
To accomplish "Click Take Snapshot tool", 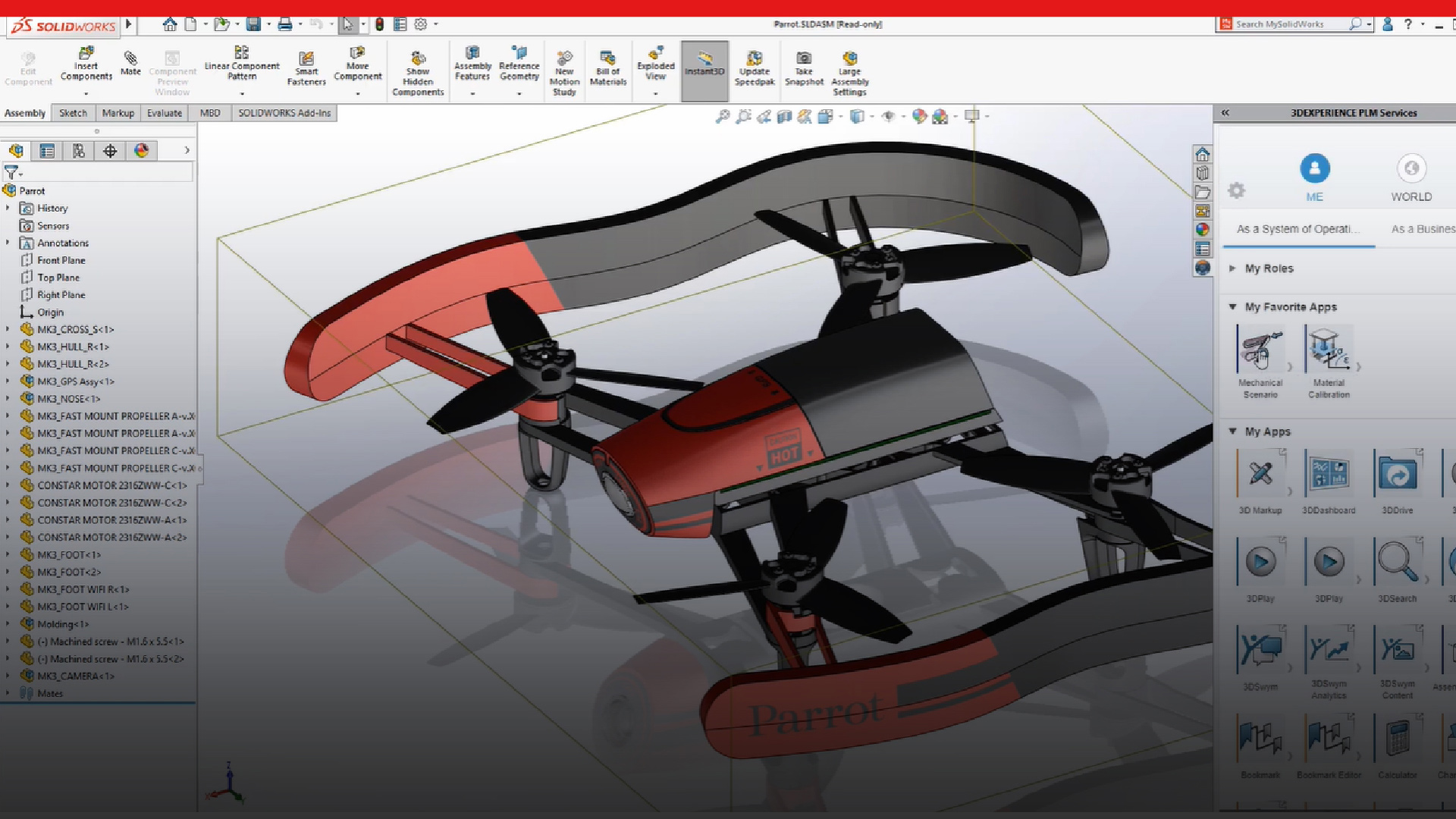I will pos(804,67).
